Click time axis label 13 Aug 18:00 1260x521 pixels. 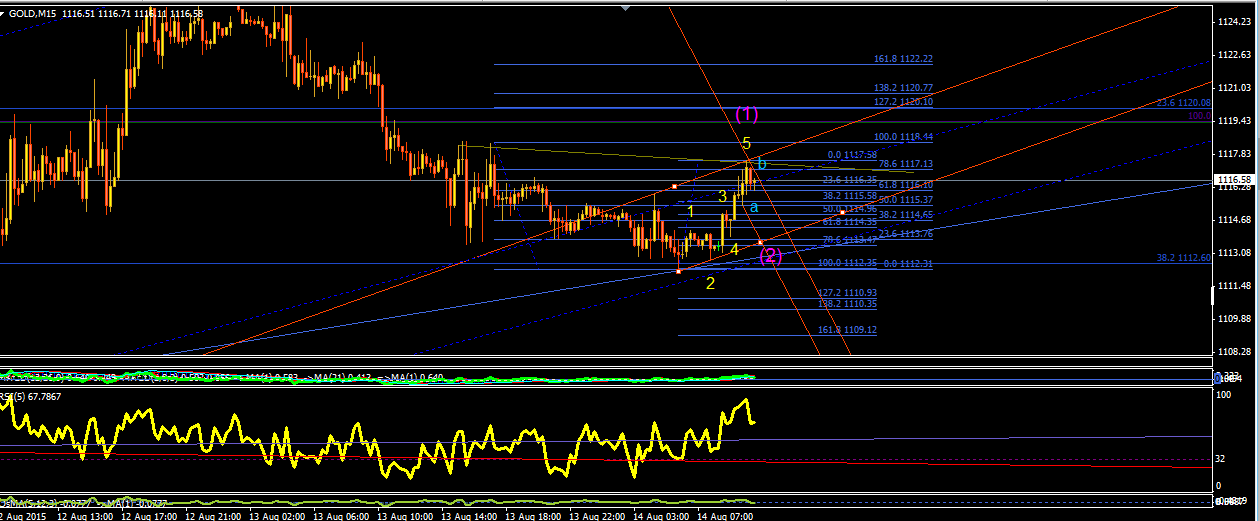click(x=534, y=516)
